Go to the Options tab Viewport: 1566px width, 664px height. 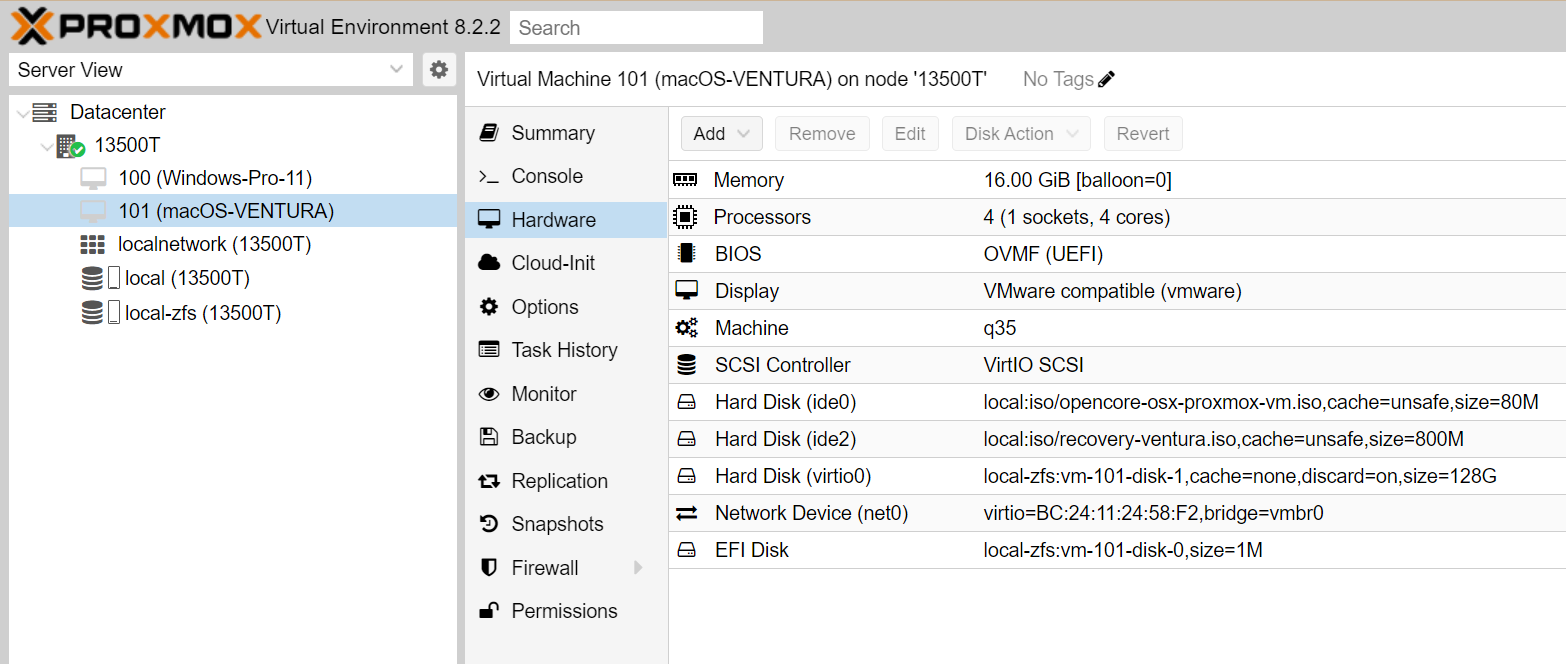pyautogui.click(x=566, y=307)
